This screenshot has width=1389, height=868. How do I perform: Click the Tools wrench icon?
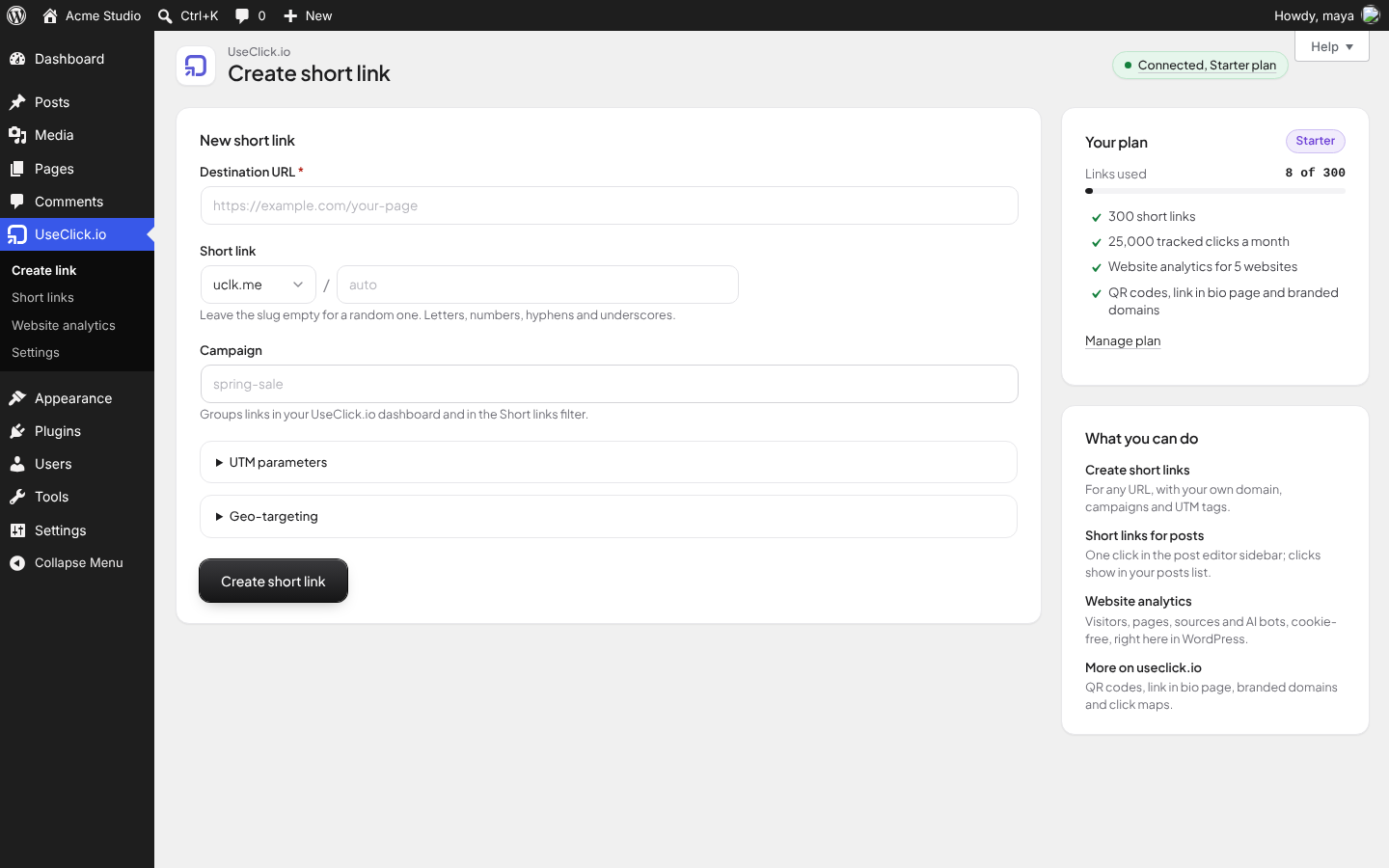pyautogui.click(x=17, y=497)
